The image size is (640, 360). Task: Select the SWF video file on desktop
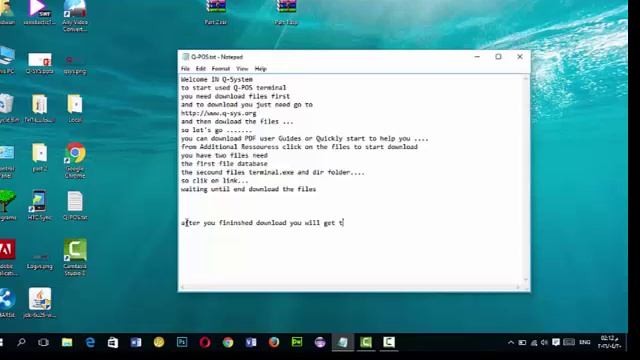pyautogui.click(x=39, y=12)
